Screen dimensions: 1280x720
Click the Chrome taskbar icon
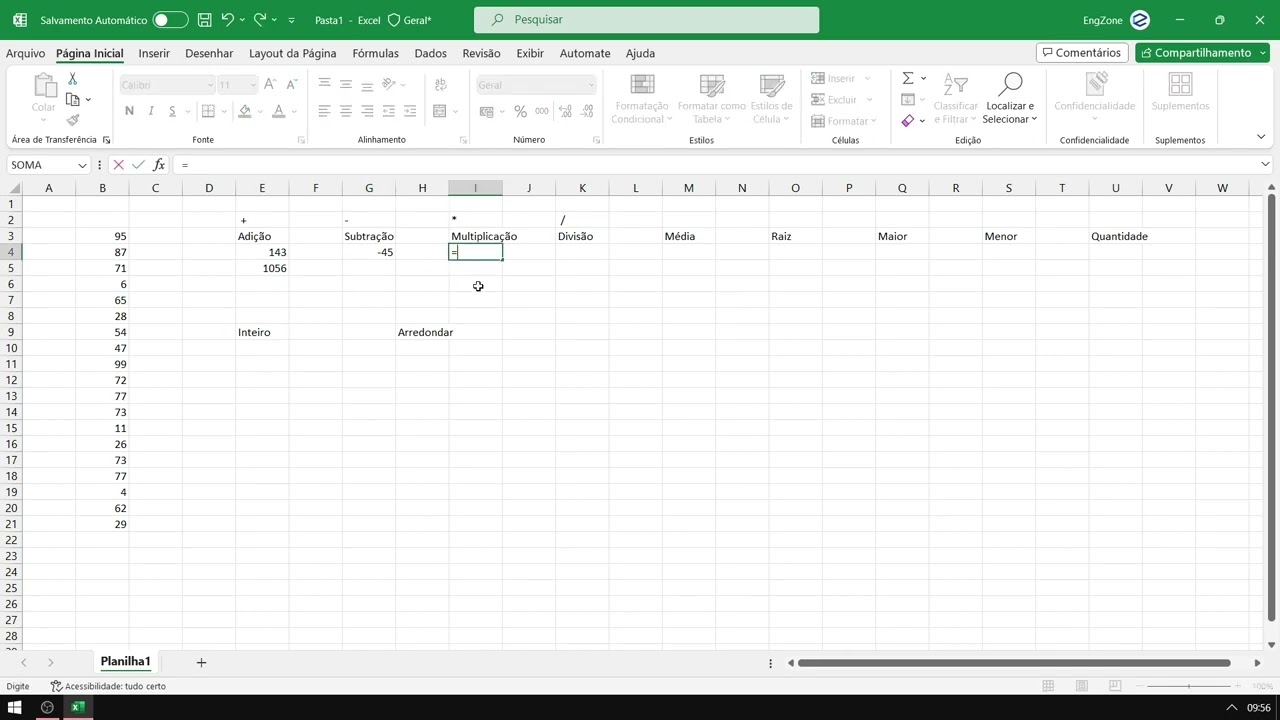click(47, 708)
